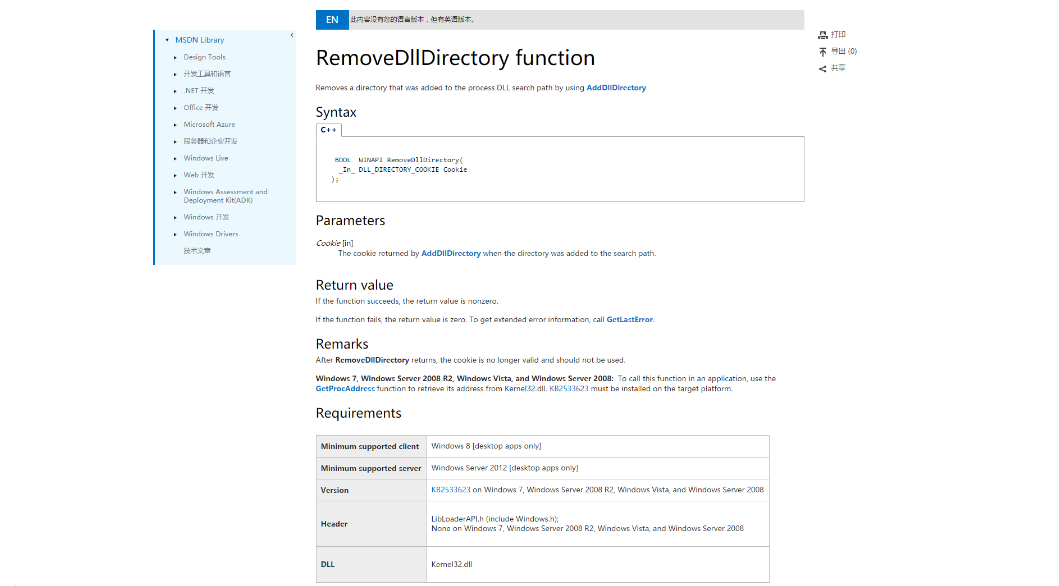Click the export (导出) arrow icon
1059x586 pixels.
pyautogui.click(x=823, y=51)
